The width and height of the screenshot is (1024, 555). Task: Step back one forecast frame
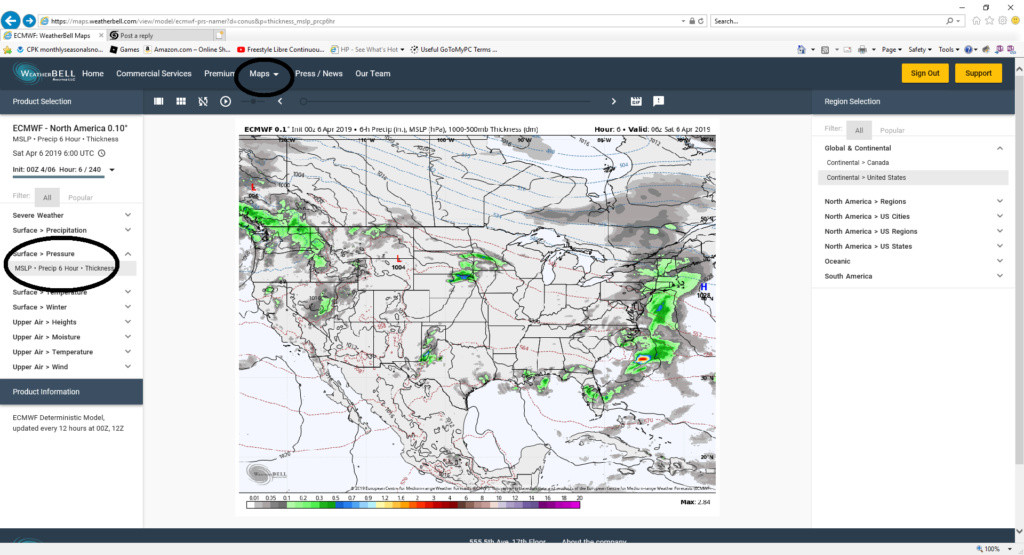(280, 101)
